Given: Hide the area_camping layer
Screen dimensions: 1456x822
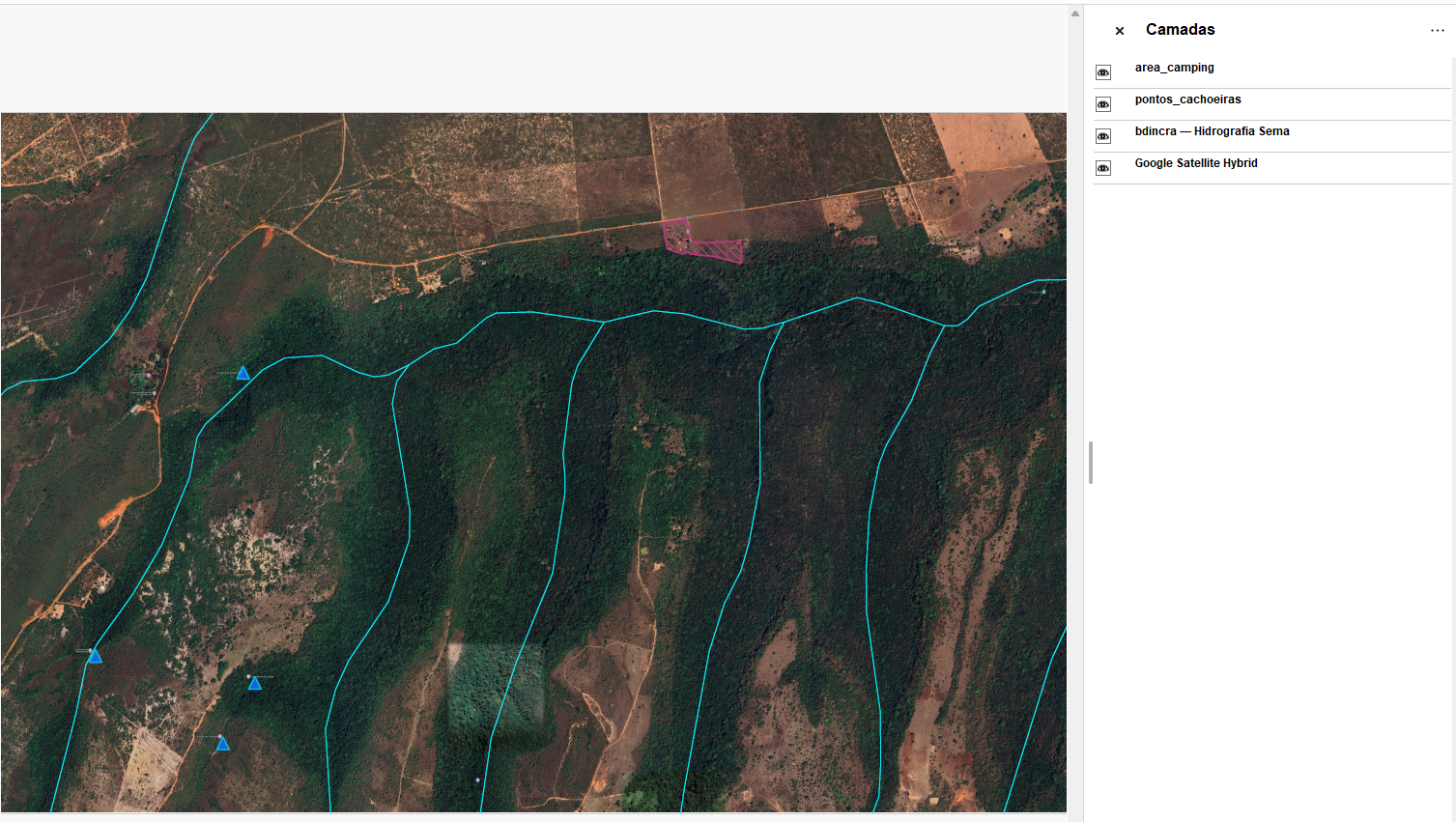Looking at the screenshot, I should (1103, 72).
